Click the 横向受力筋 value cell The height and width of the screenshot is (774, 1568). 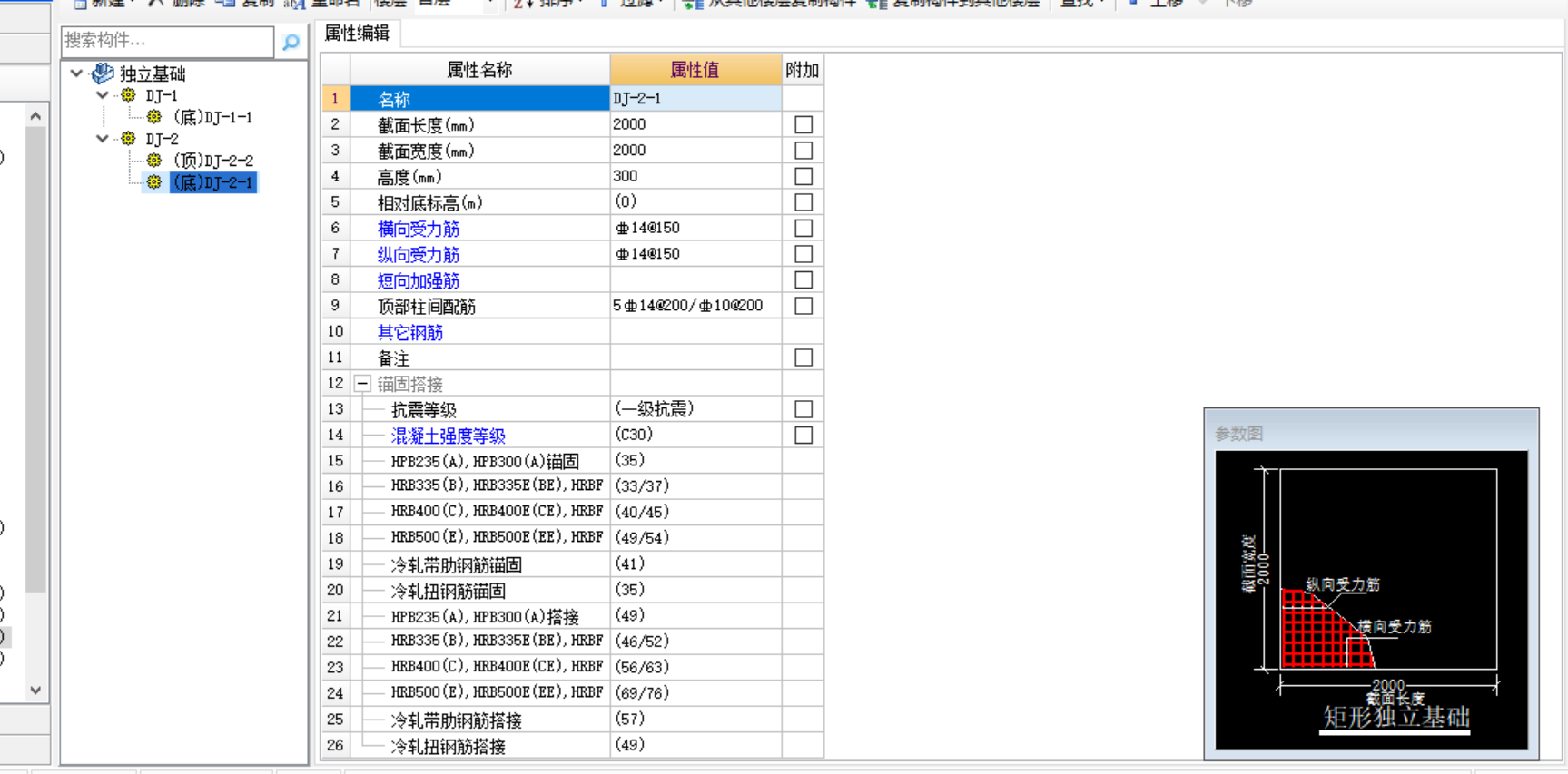point(695,228)
